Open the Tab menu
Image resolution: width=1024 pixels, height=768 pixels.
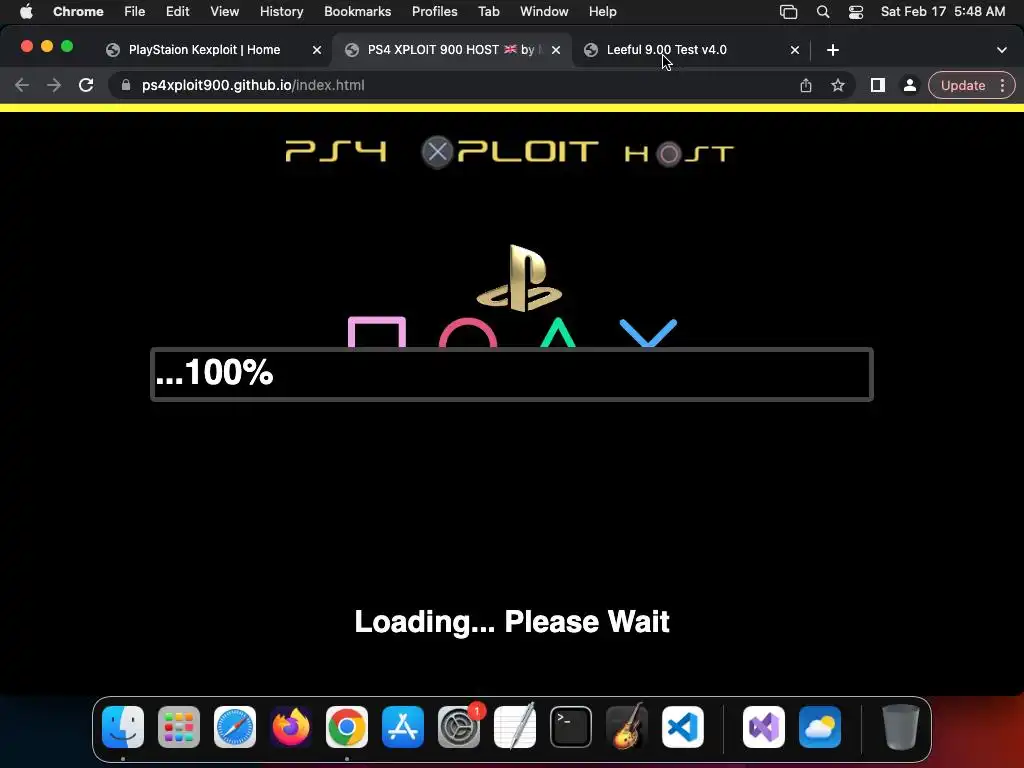click(488, 11)
